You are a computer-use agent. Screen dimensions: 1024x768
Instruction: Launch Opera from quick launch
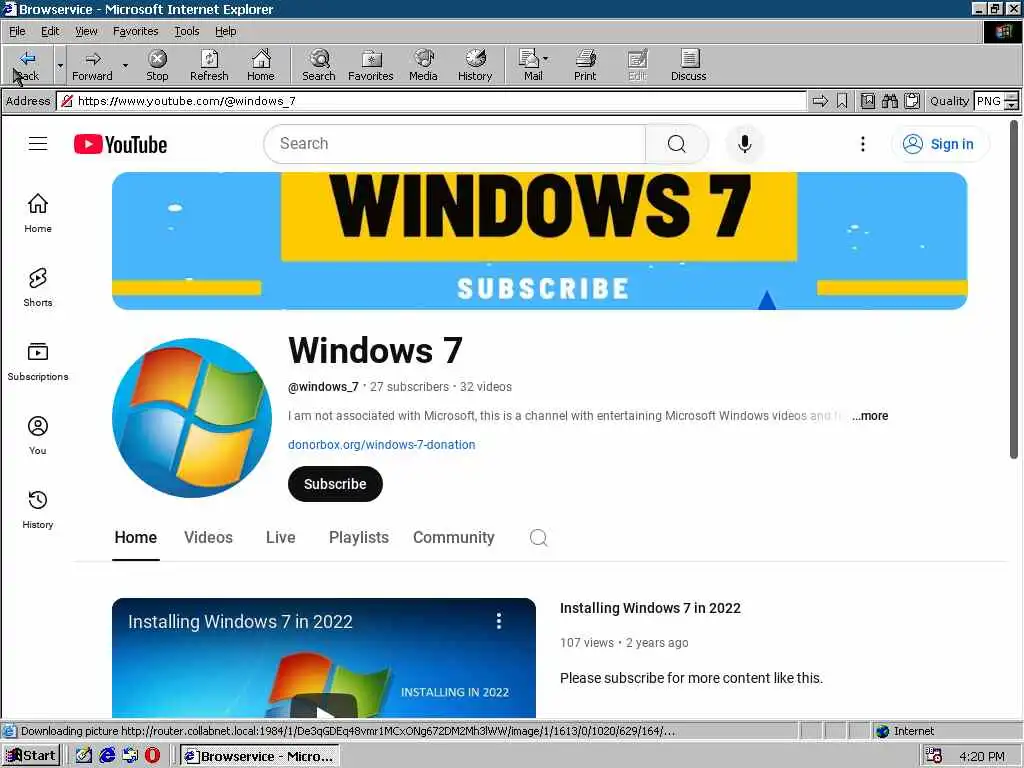click(152, 756)
